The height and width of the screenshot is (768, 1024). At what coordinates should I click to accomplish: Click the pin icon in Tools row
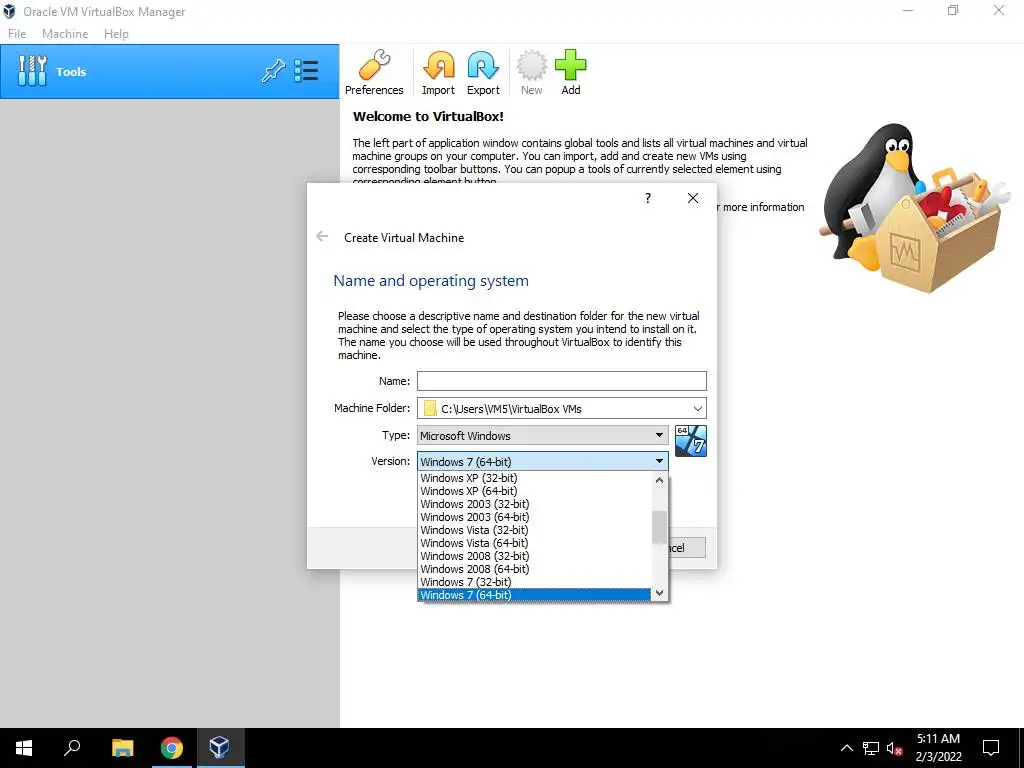273,71
